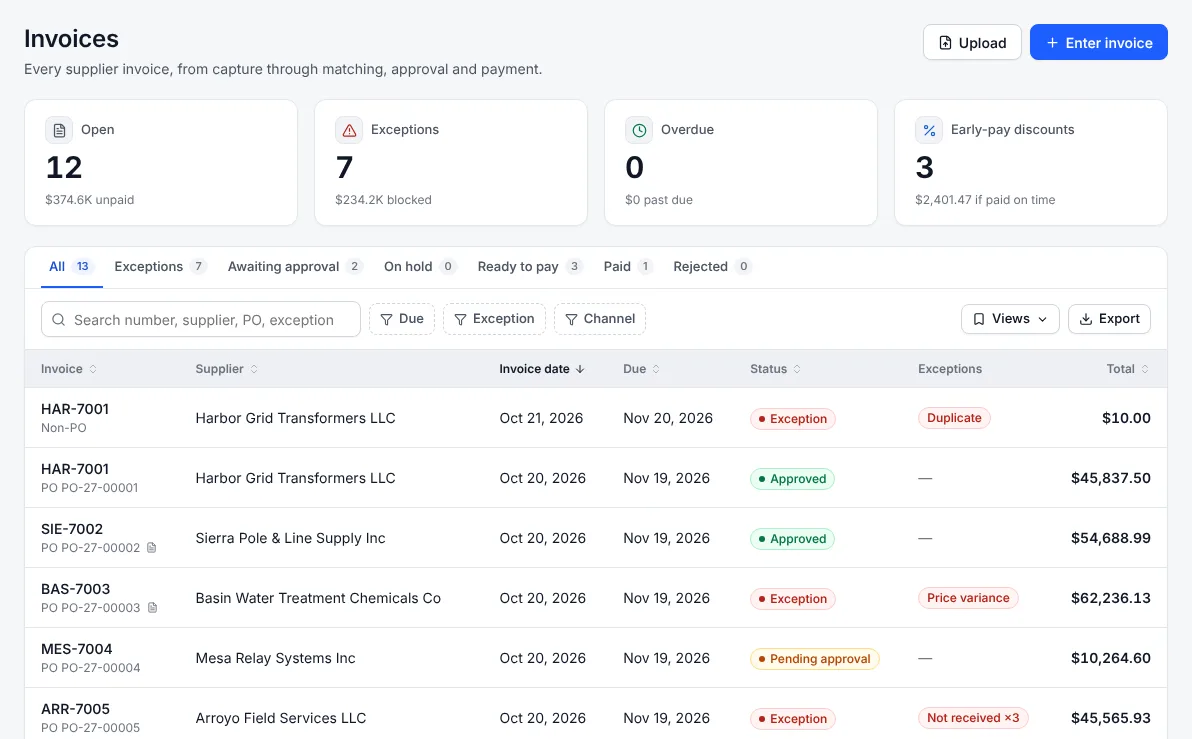
Task: Click the Enter invoice button
Action: (1098, 43)
